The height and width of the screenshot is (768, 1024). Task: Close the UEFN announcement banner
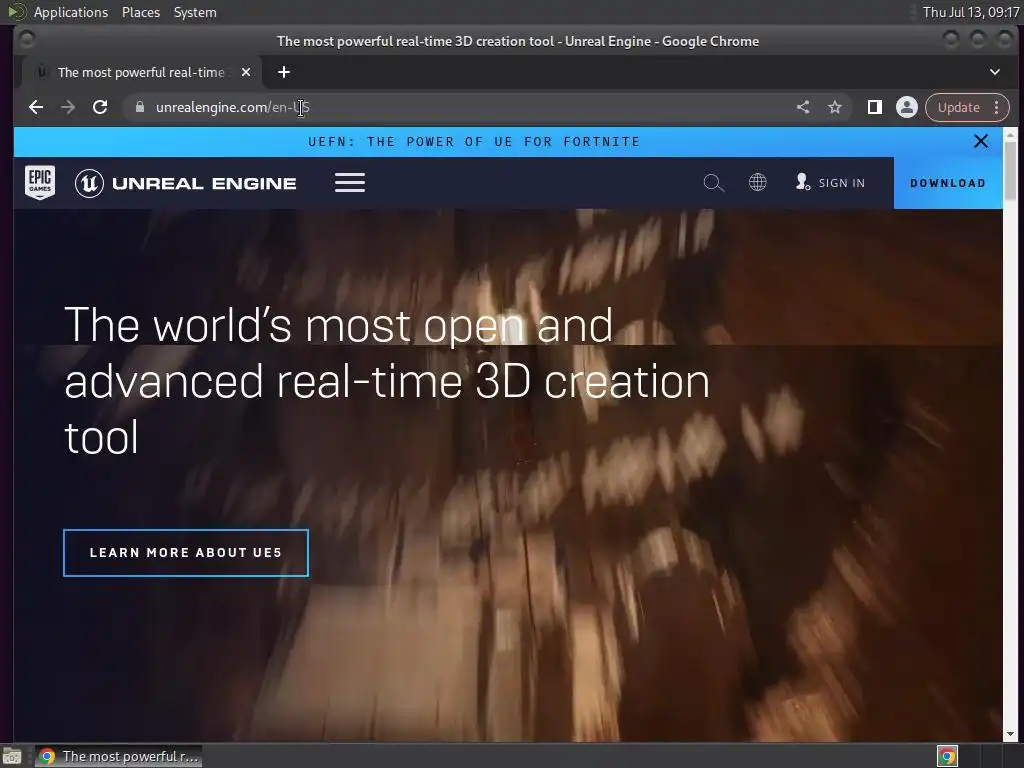pos(980,141)
